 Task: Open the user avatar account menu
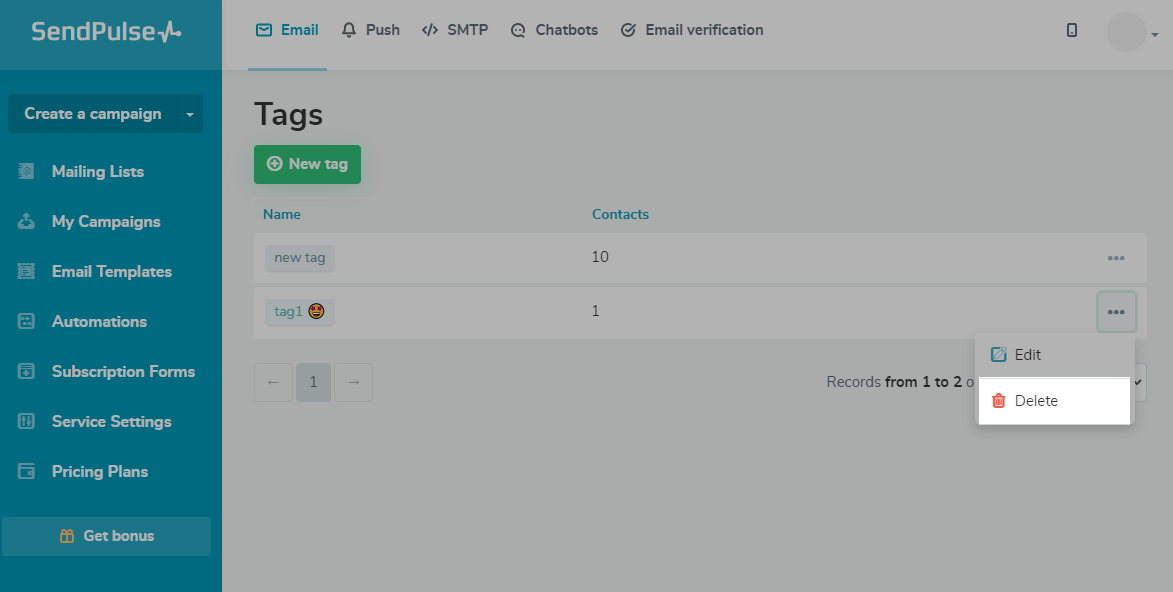1130,32
